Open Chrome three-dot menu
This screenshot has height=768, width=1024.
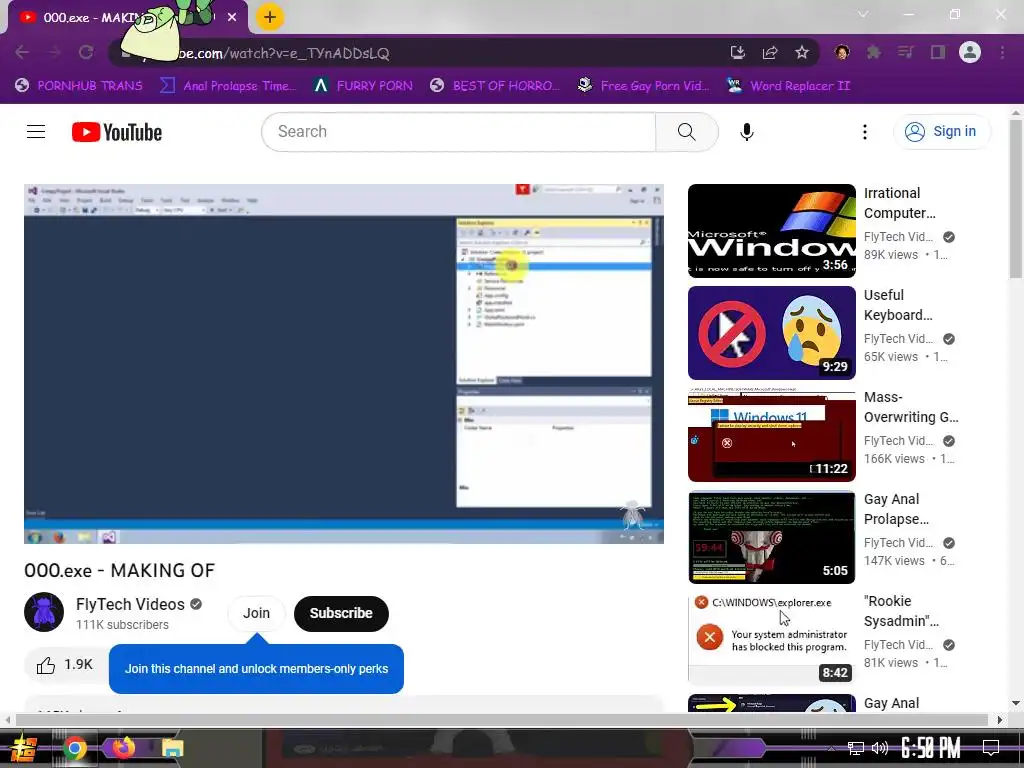click(x=1002, y=52)
